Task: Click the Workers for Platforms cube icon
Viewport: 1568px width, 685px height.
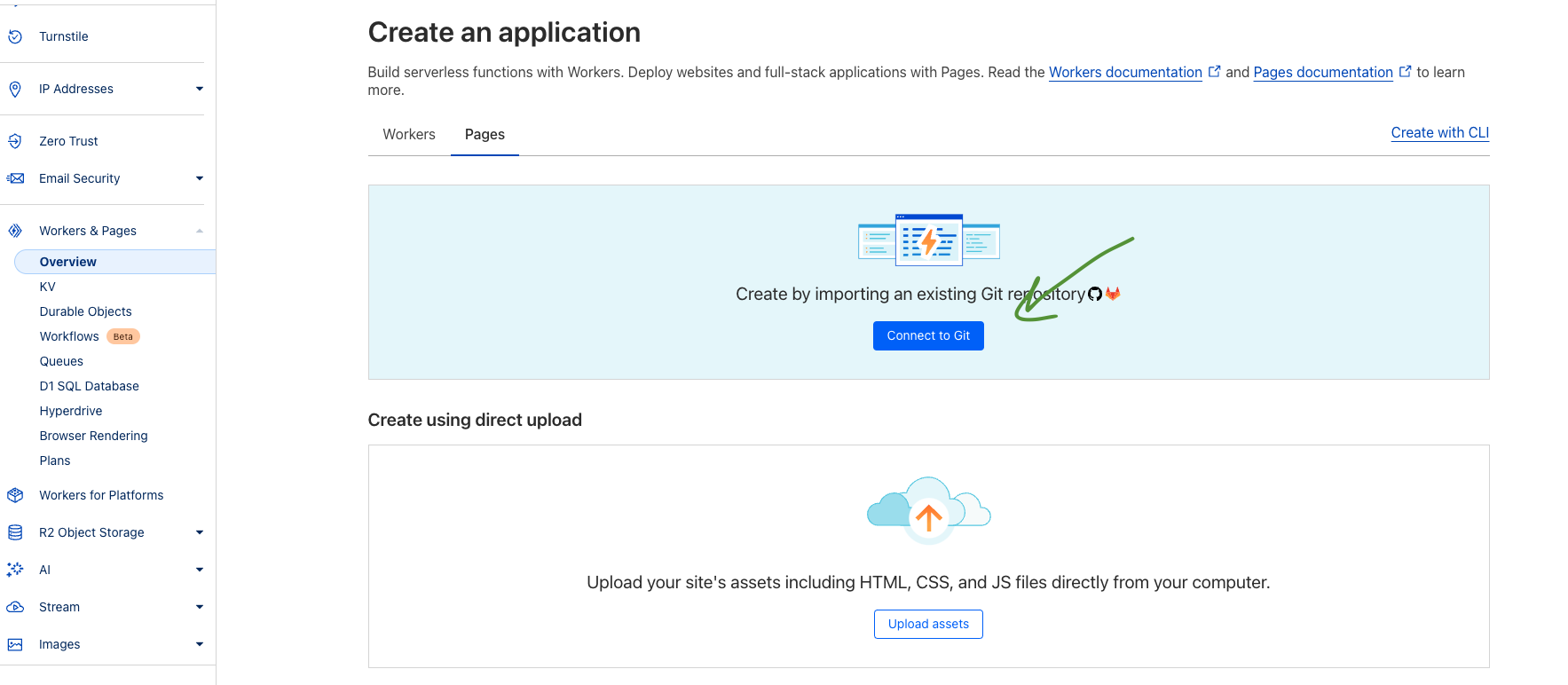Action: pyautogui.click(x=15, y=495)
